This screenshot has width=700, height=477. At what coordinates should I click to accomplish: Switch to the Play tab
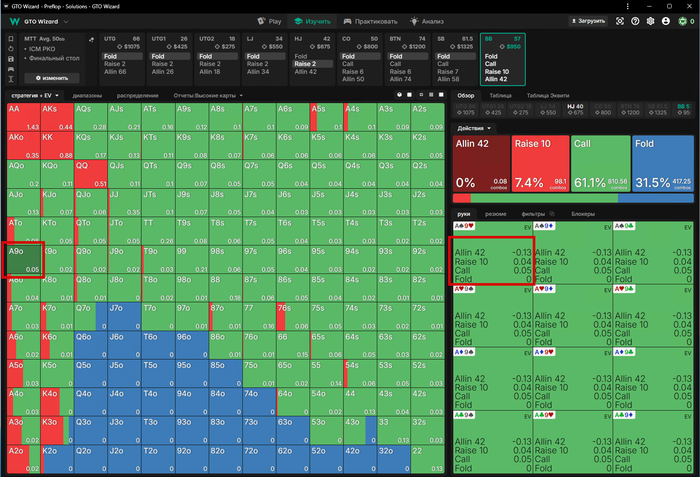click(269, 21)
